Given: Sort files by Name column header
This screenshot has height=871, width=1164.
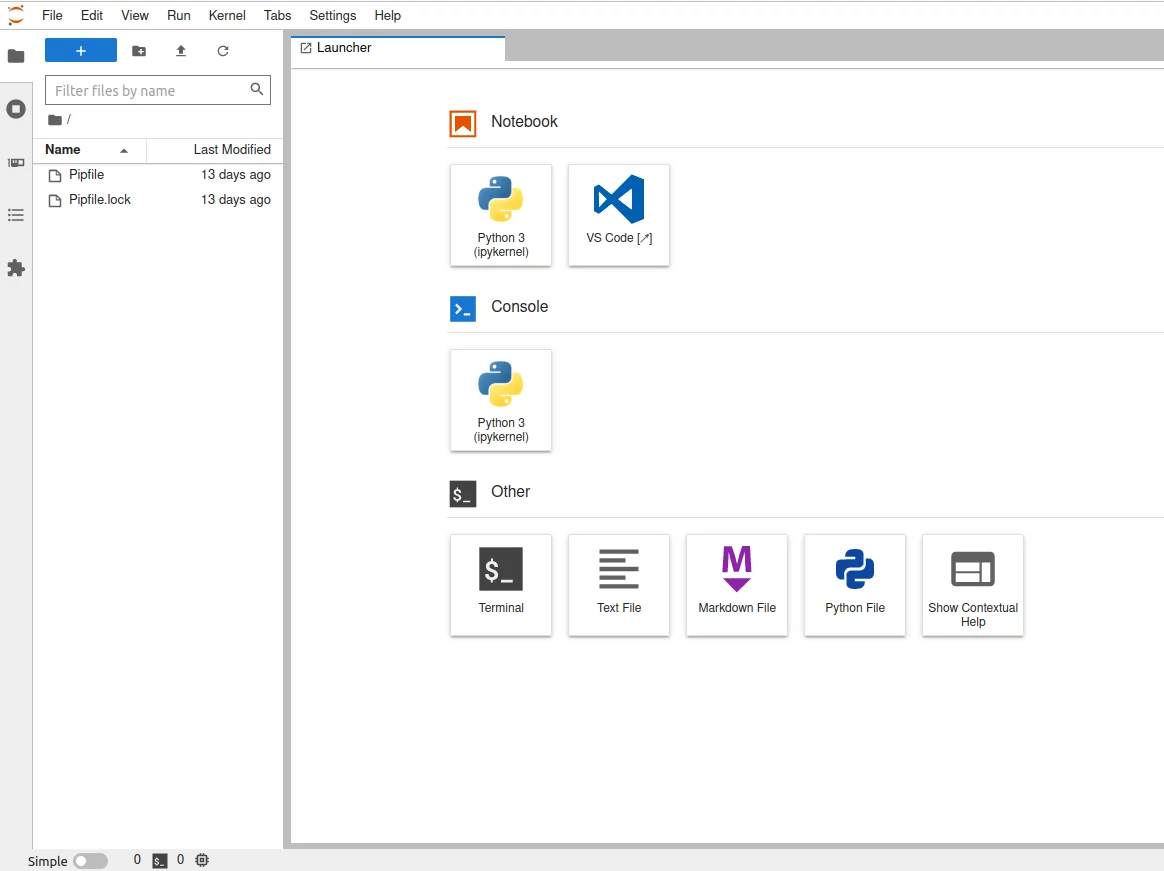Looking at the screenshot, I should coord(63,150).
